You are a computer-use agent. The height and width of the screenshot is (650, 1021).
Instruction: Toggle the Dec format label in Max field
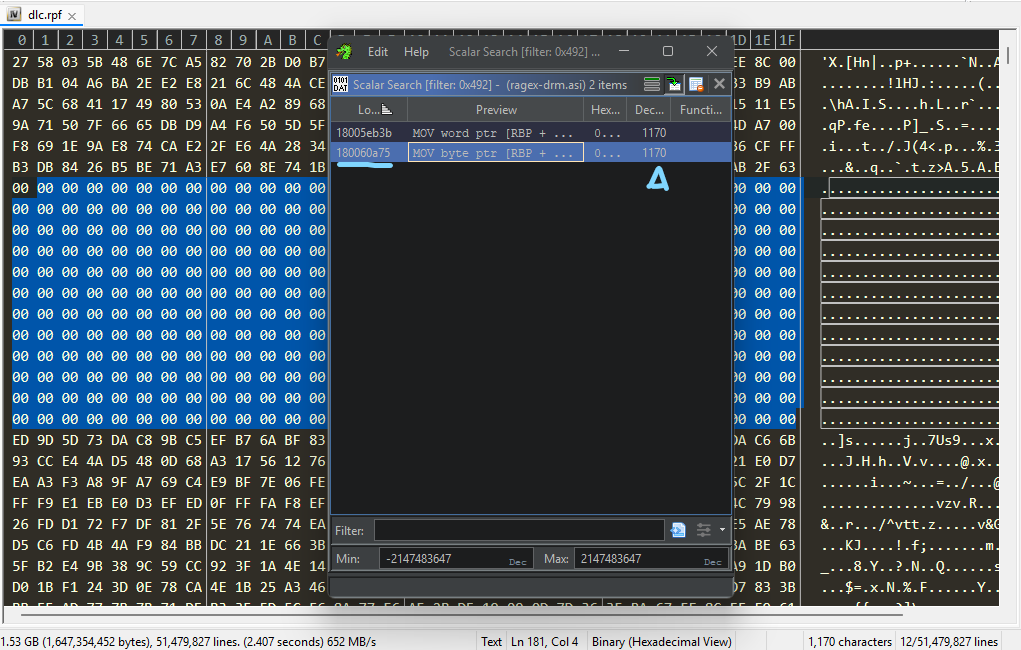coord(712,561)
